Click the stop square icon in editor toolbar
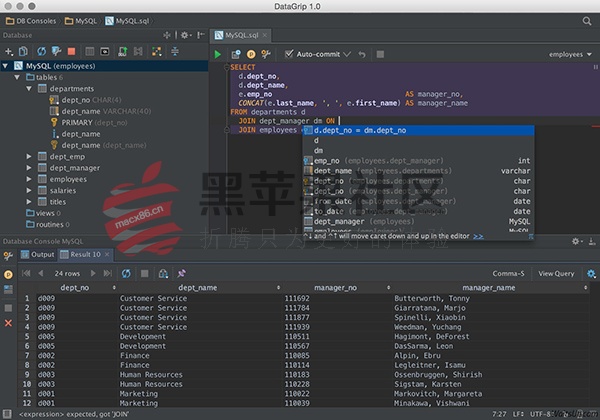The height and width of the screenshot is (420, 600). (380, 54)
